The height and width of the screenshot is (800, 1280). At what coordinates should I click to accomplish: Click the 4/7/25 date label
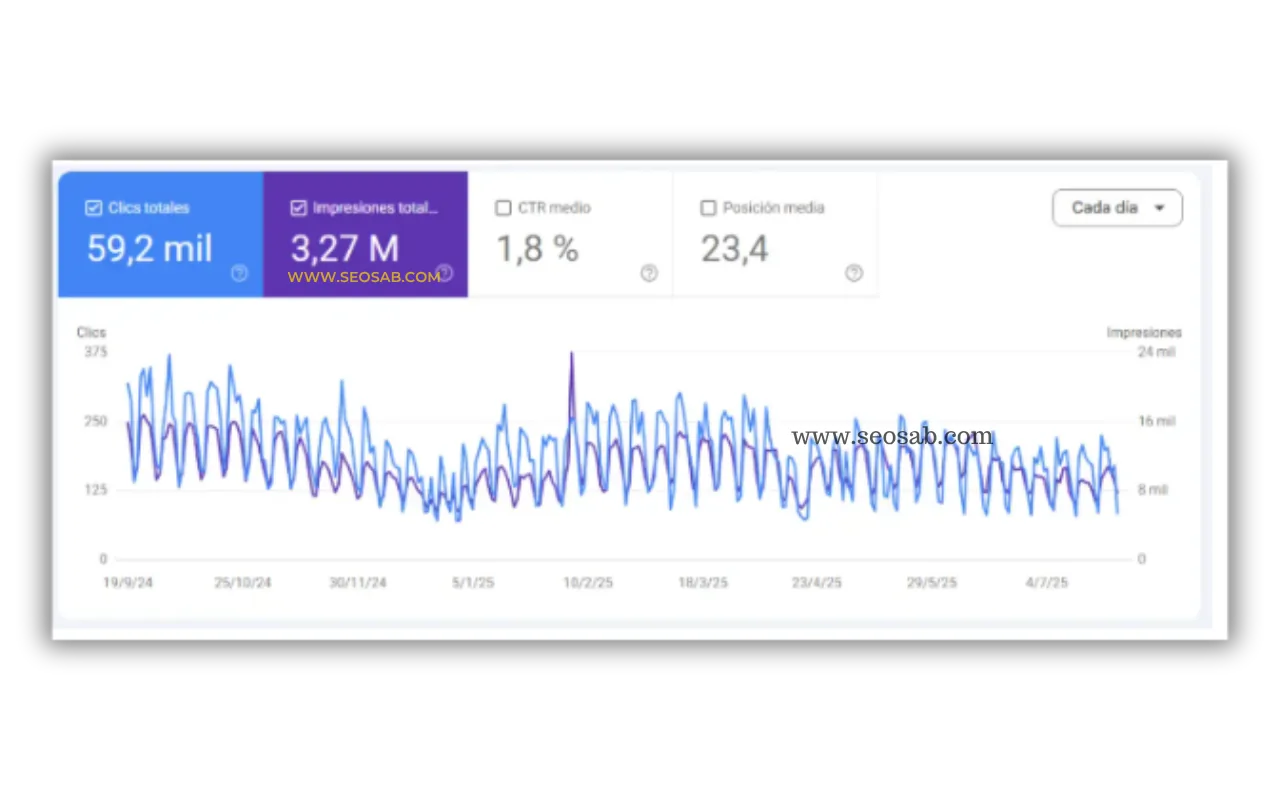tap(1047, 583)
